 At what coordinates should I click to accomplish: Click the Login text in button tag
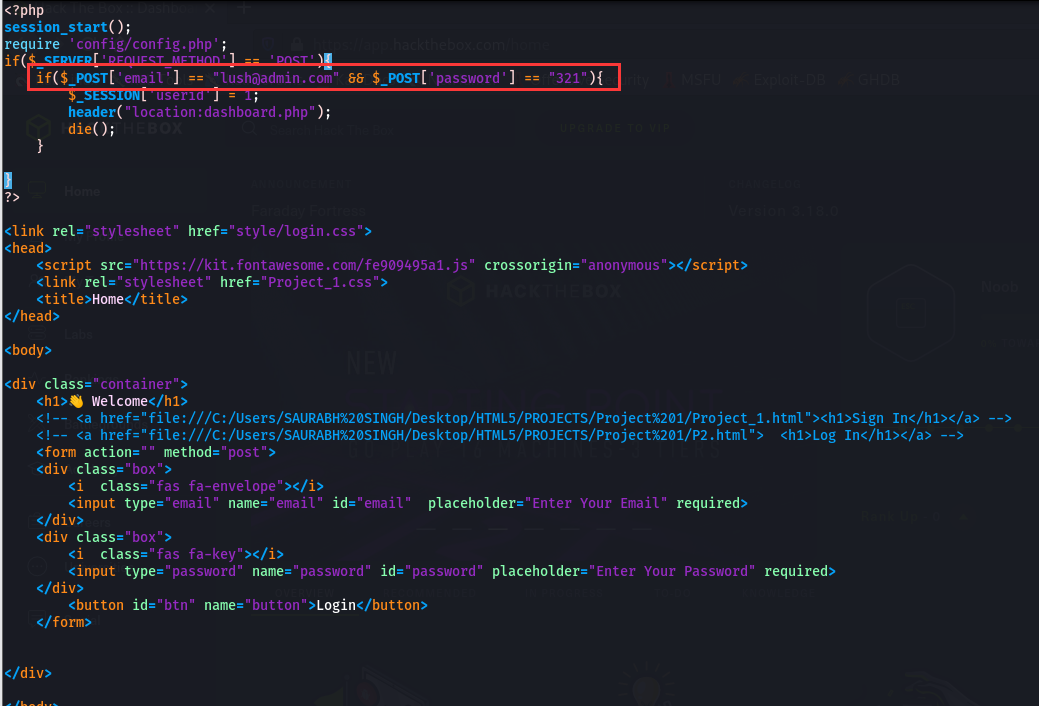tap(336, 605)
